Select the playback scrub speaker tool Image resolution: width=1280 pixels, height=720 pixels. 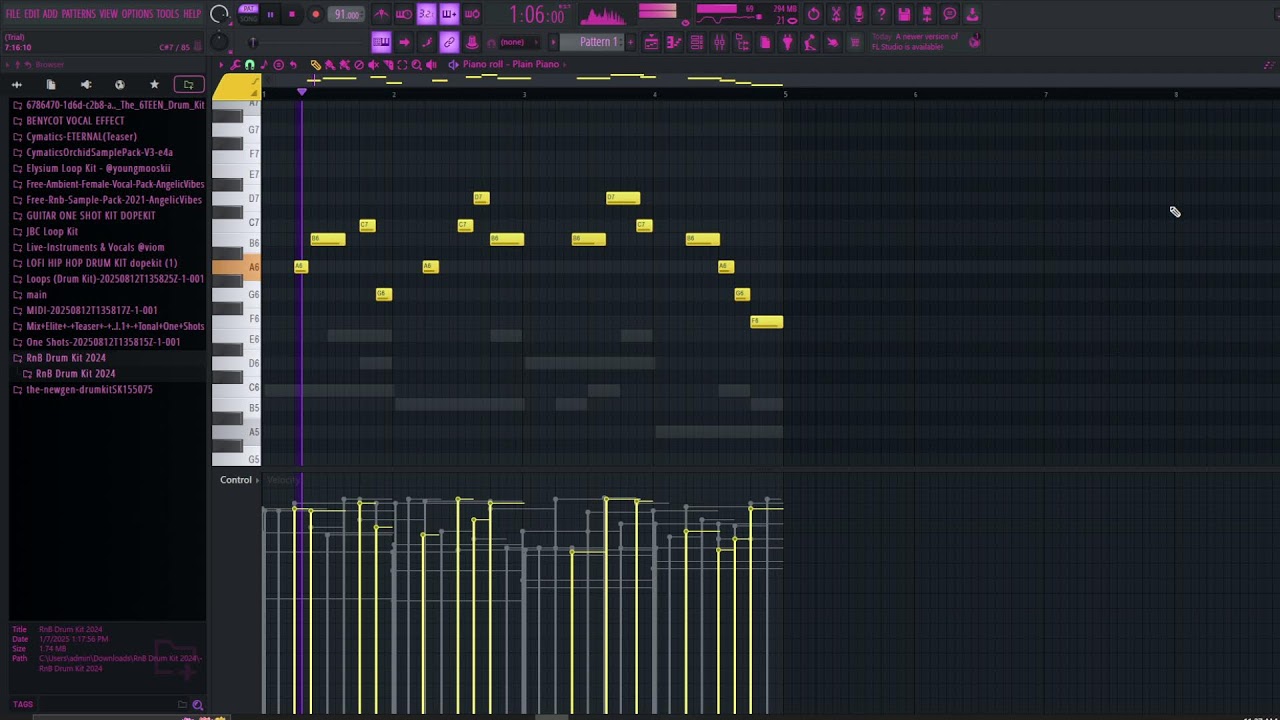(431, 65)
